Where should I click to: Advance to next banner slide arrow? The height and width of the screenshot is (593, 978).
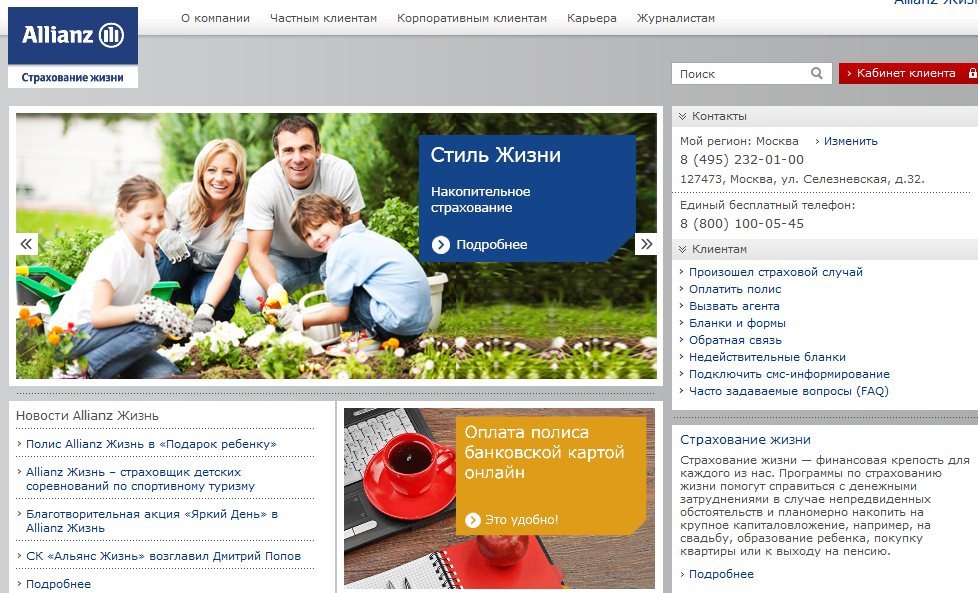tap(646, 244)
